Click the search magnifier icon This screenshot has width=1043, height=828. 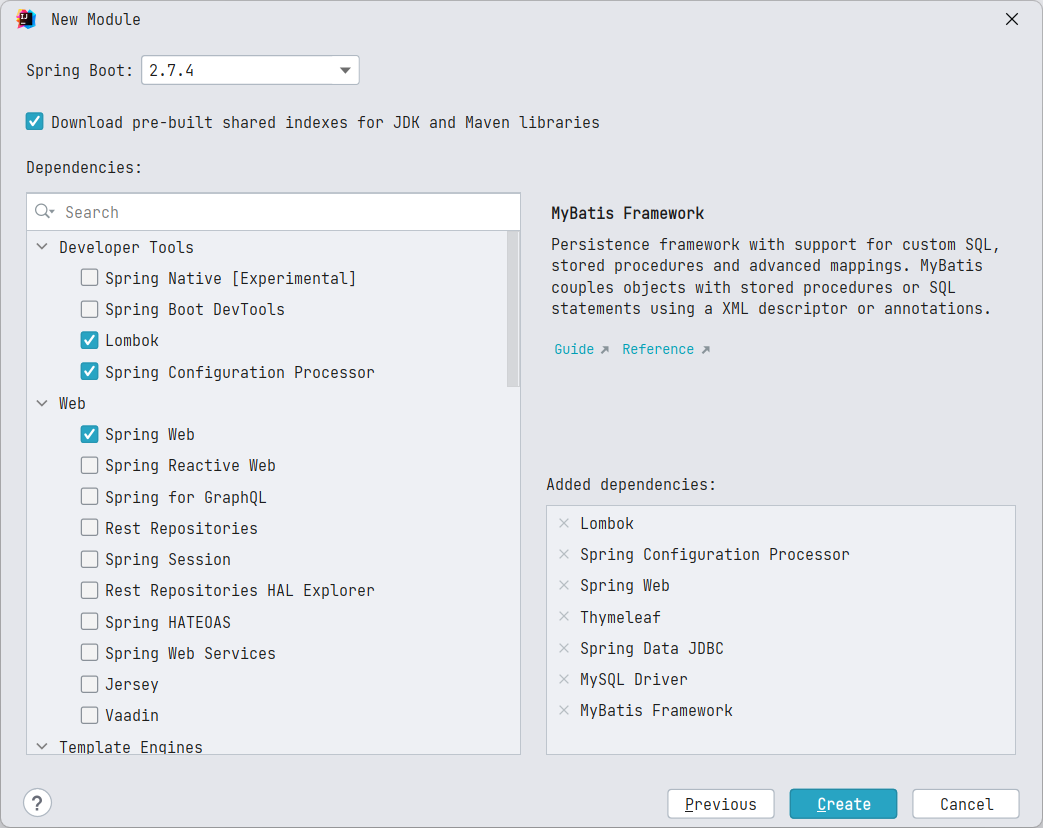click(44, 212)
